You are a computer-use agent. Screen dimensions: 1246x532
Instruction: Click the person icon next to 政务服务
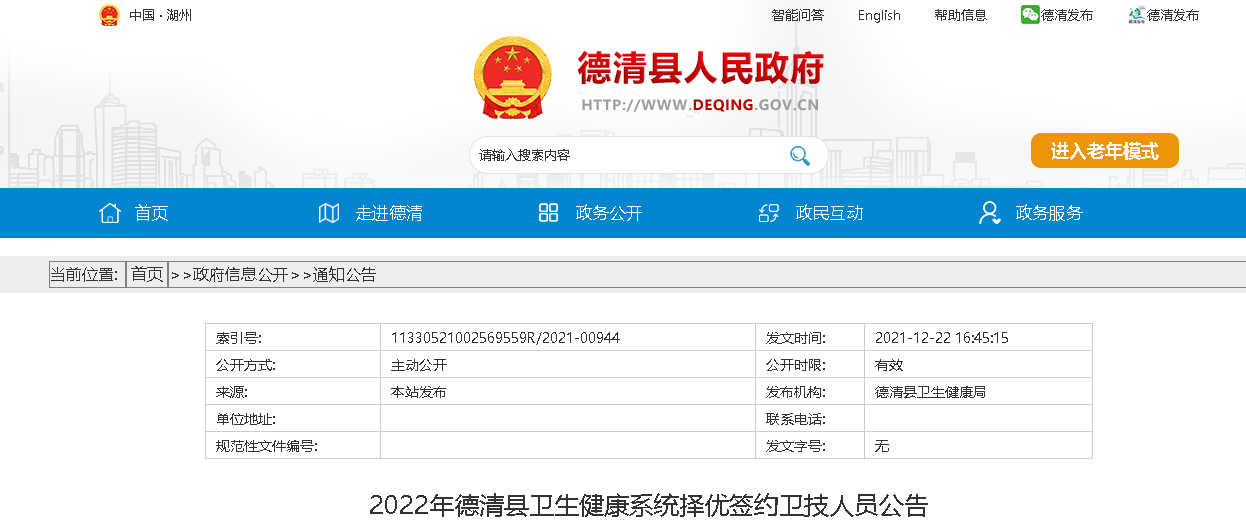989,213
